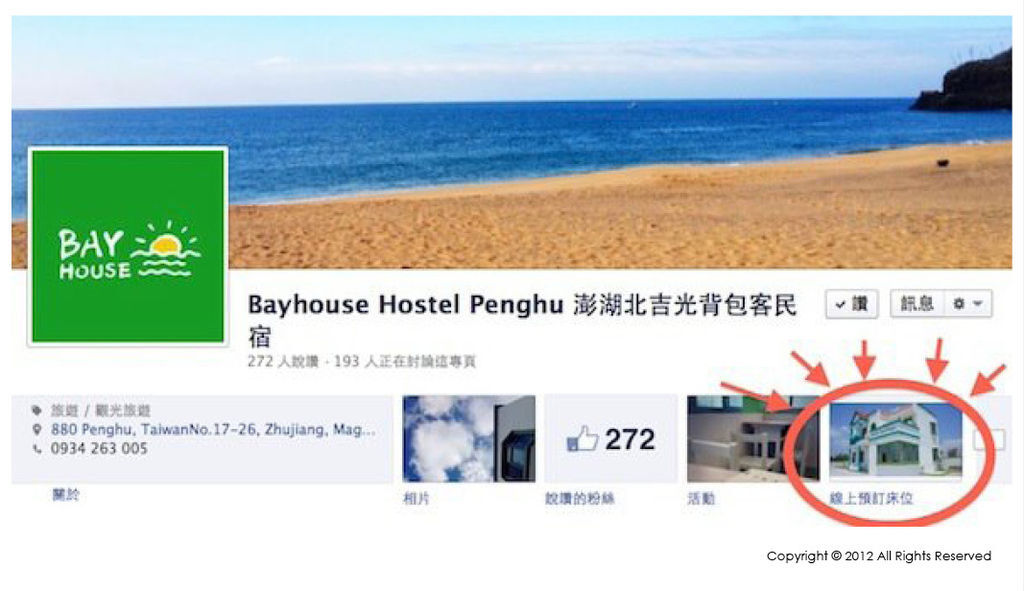Select the 活動 events tab label
Image resolution: width=1024 pixels, height=591 pixels.
pos(701,498)
